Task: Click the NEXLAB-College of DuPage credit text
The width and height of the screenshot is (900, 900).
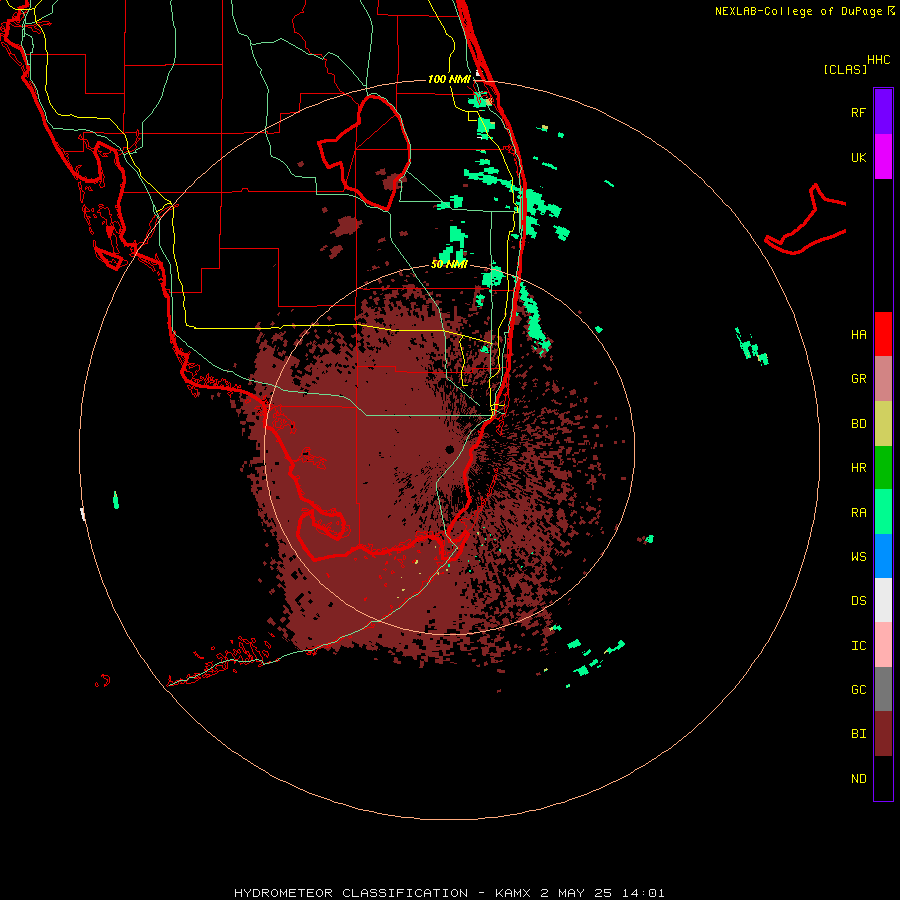Action: click(798, 11)
